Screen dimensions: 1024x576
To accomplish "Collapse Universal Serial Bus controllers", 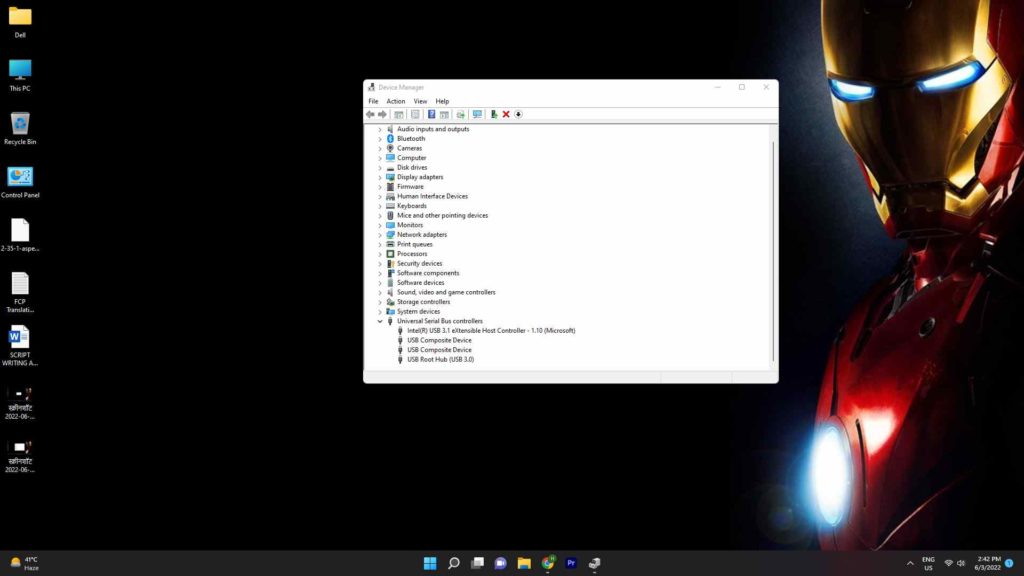I will click(x=380, y=321).
